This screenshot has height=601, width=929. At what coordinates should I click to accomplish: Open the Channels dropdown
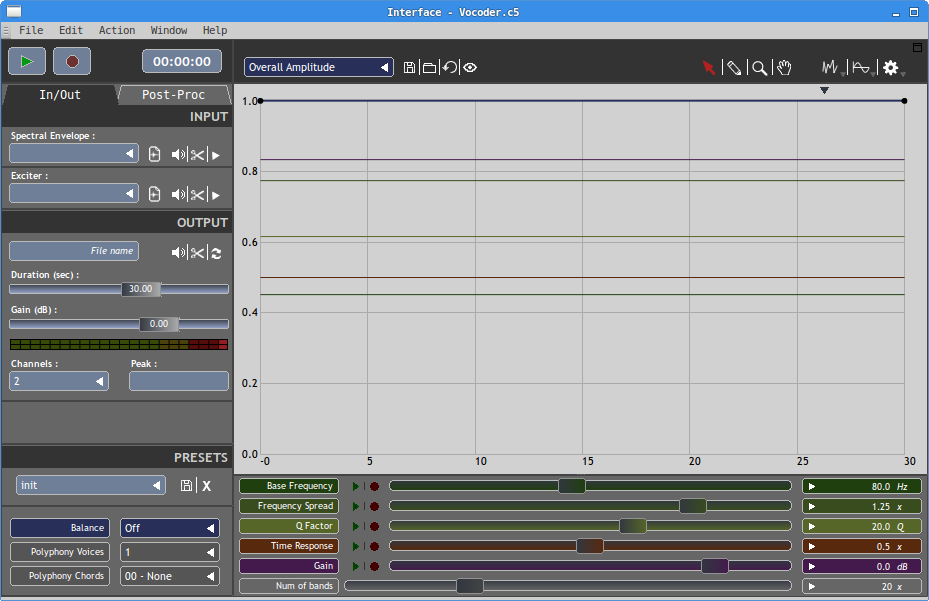[x=59, y=381]
